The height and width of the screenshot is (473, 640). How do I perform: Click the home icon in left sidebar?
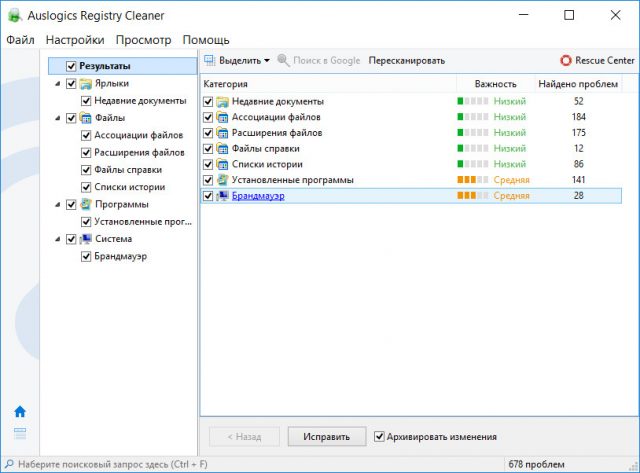pos(19,411)
